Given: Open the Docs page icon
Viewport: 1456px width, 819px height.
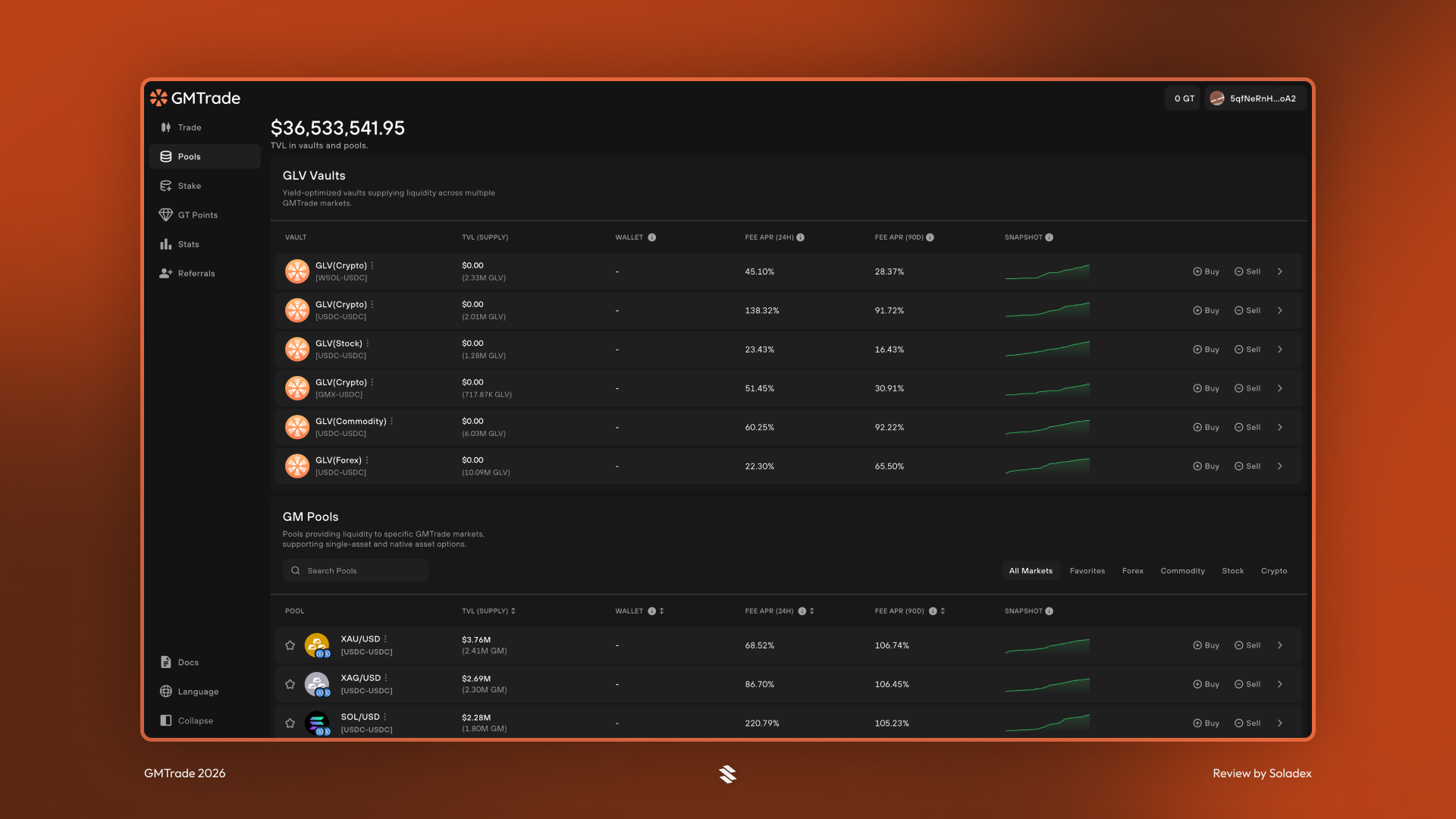Looking at the screenshot, I should (x=165, y=662).
